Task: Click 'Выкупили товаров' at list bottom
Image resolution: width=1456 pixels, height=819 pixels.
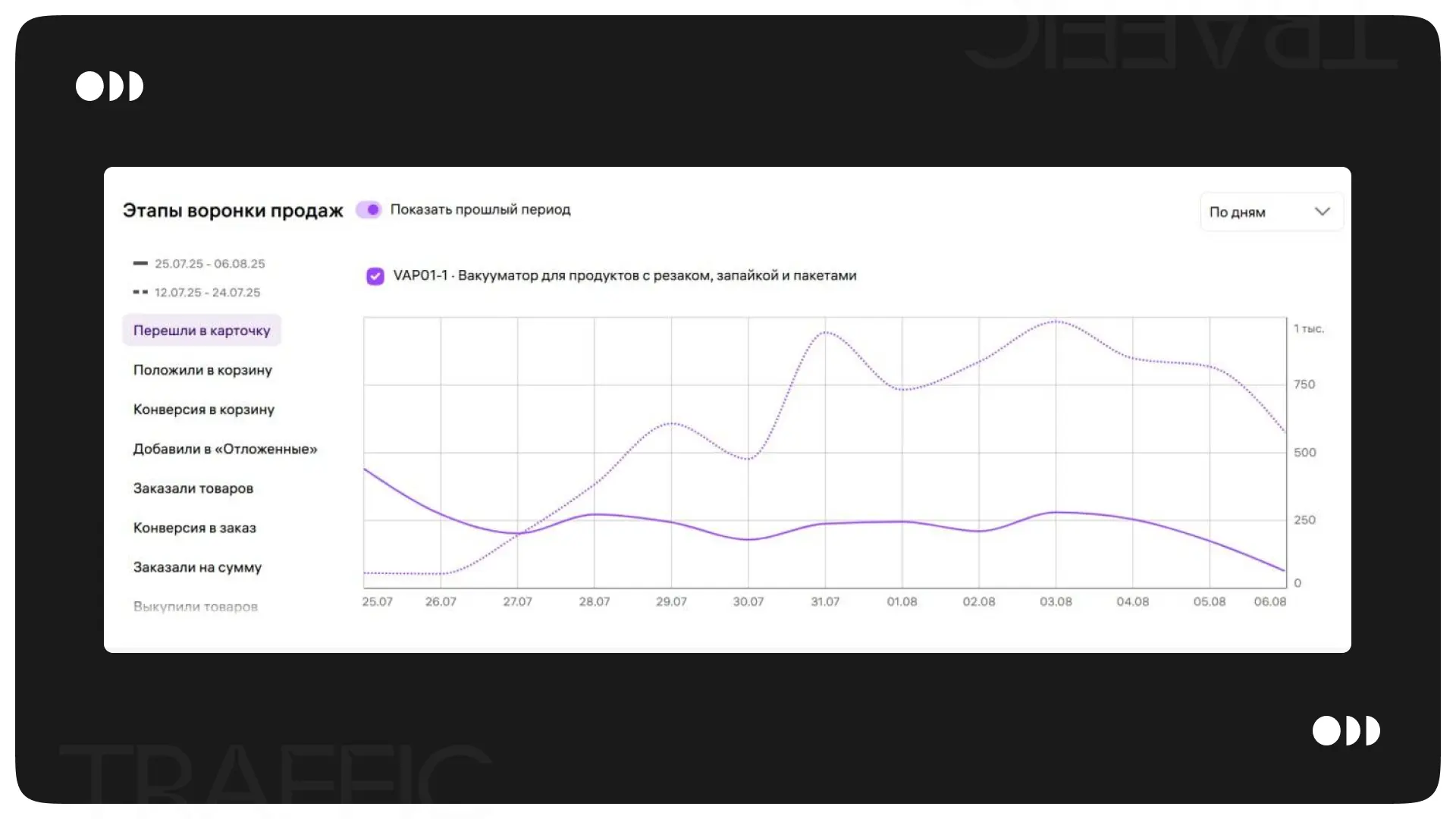Action: pyautogui.click(x=196, y=607)
